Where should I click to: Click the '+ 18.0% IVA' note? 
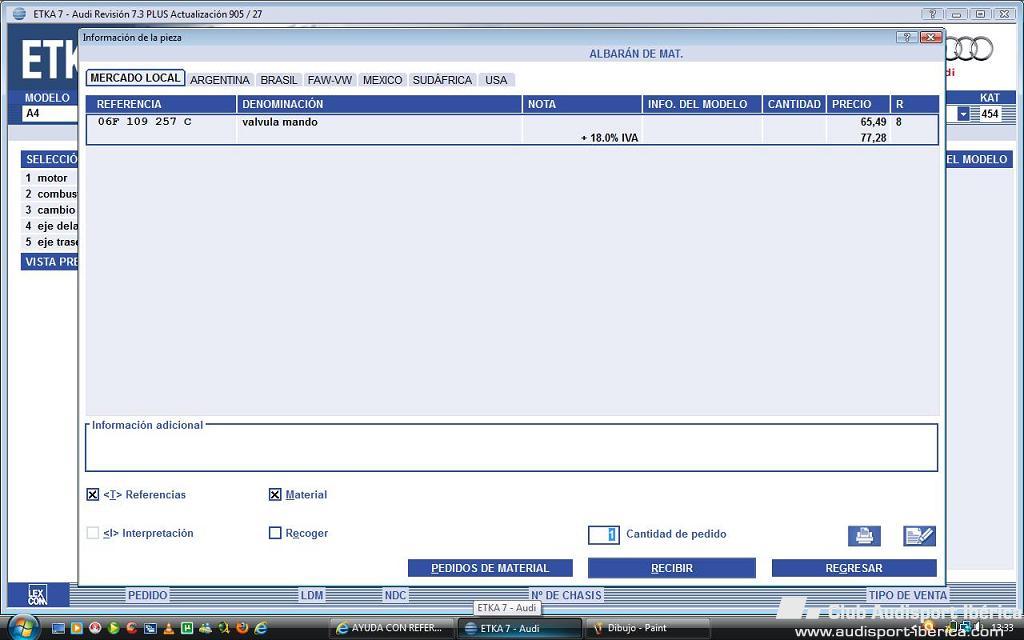coord(609,138)
